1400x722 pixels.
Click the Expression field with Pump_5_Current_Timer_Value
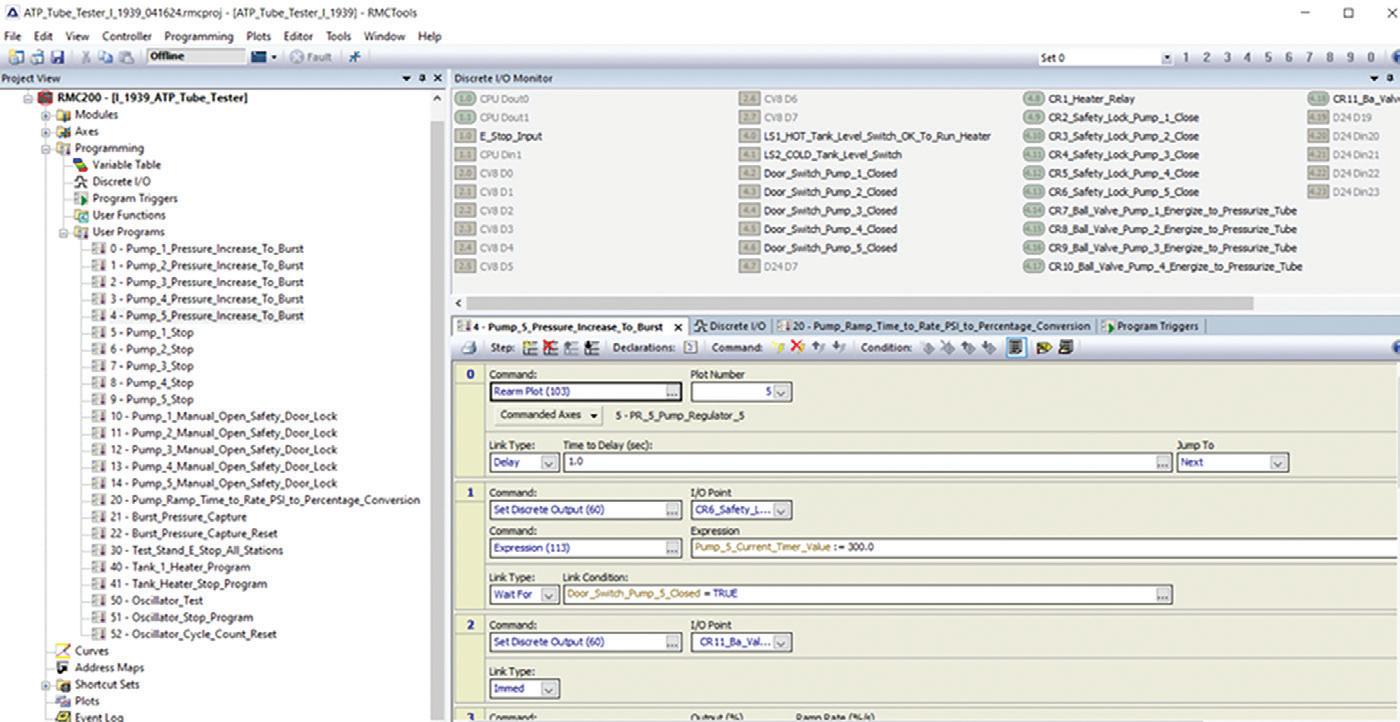pos(1045,548)
